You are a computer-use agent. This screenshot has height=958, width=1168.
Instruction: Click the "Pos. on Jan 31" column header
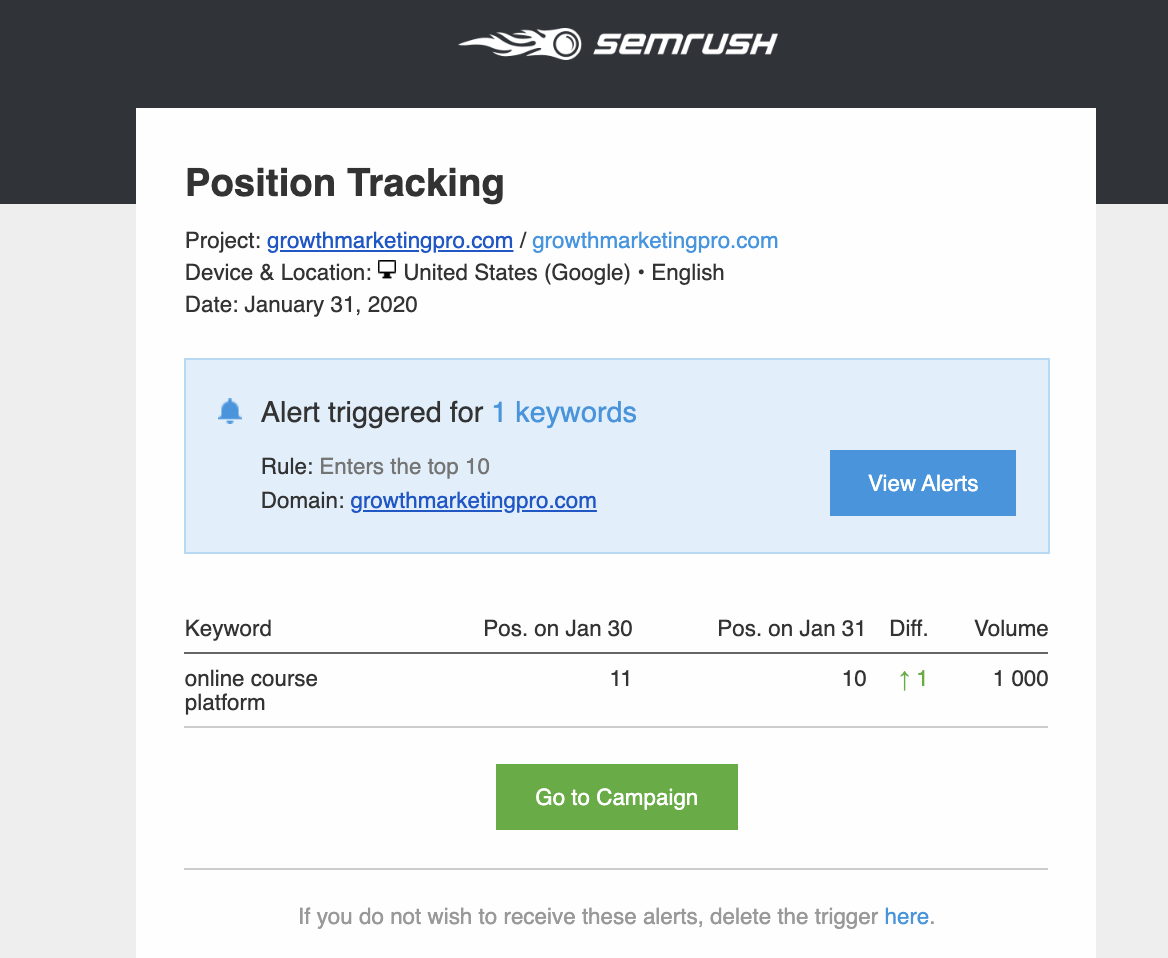tap(791, 628)
